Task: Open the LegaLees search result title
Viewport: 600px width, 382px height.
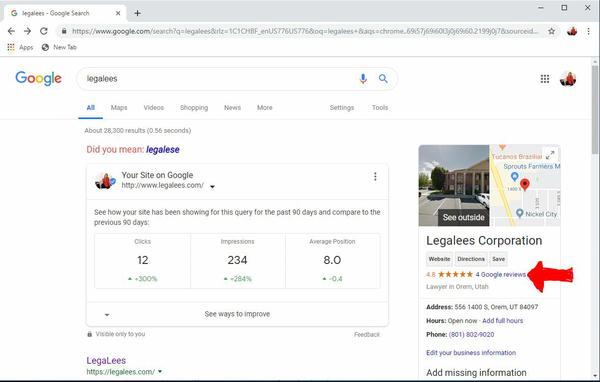Action: pyautogui.click(x=106, y=361)
